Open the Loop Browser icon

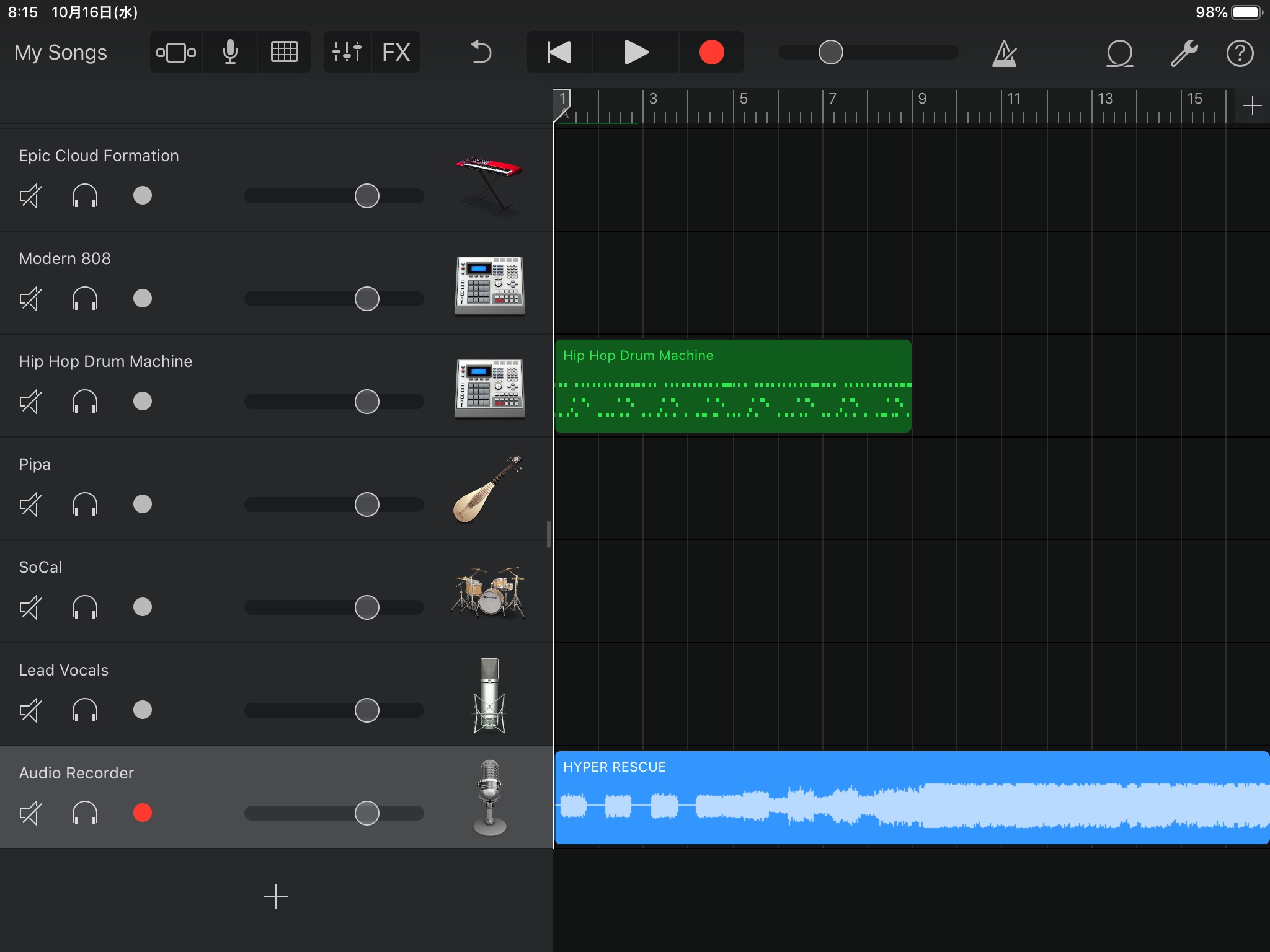pos(1119,53)
